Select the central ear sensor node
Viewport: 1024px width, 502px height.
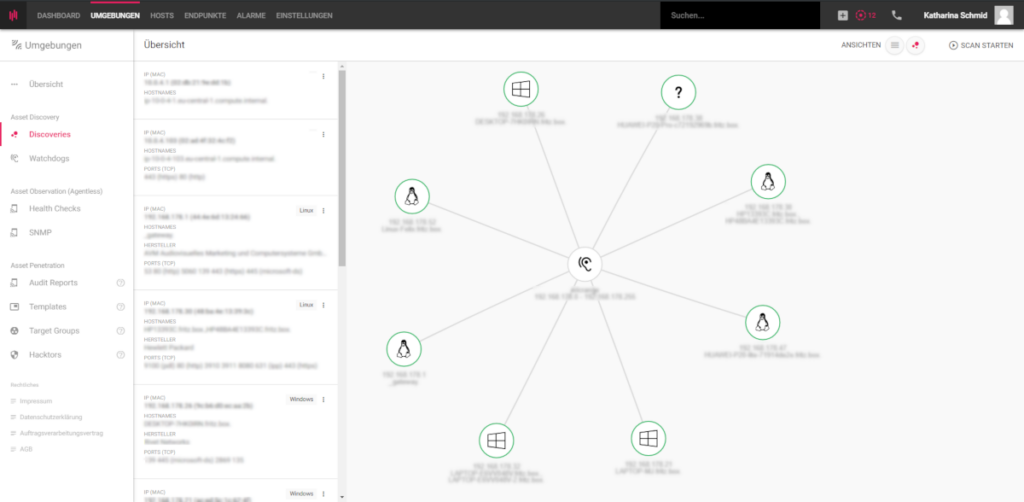click(584, 264)
